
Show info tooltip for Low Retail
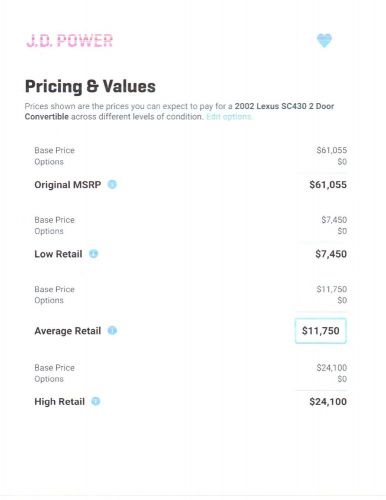93,254
